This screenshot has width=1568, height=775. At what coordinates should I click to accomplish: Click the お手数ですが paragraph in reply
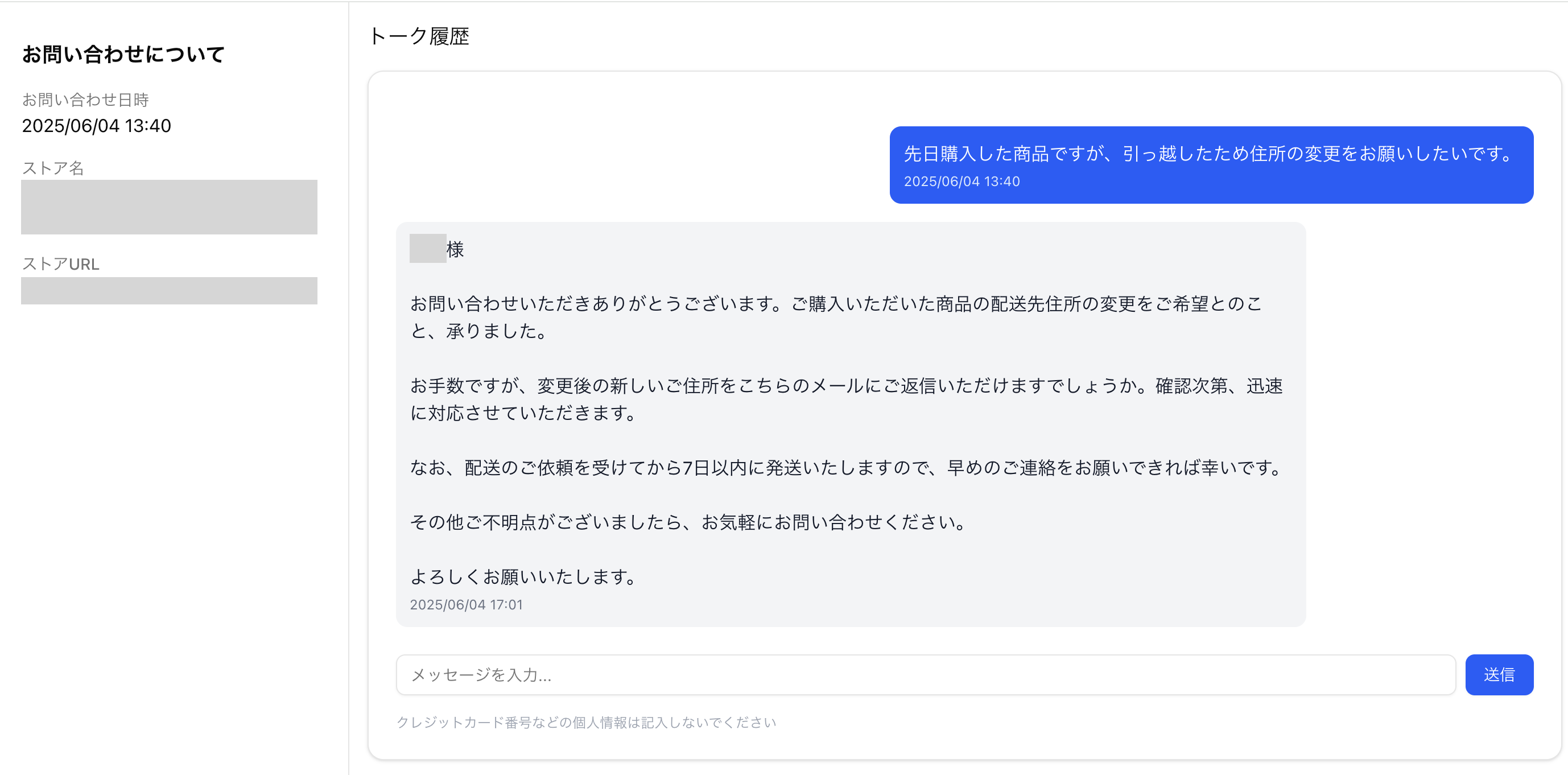point(847,399)
